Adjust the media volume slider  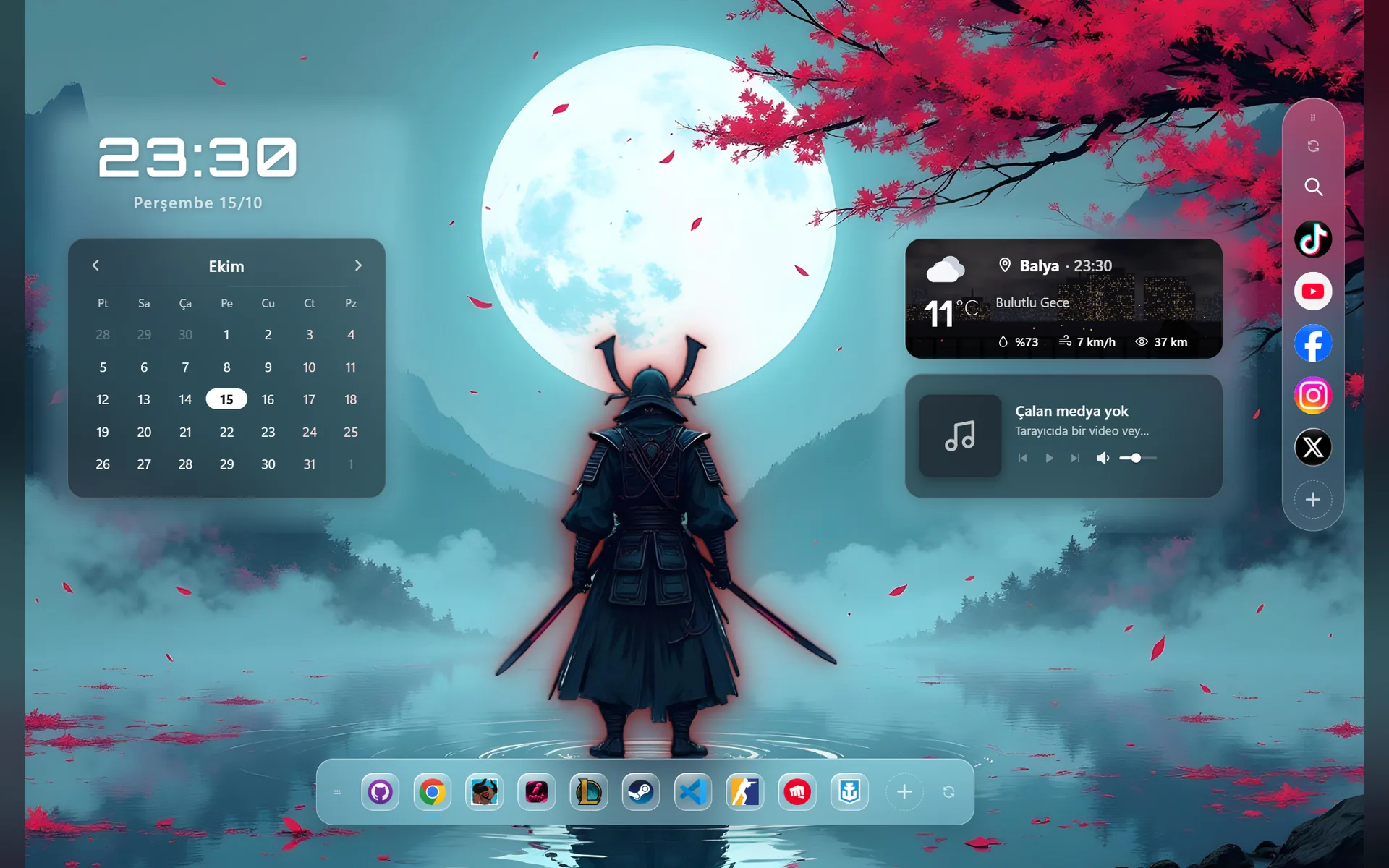(1138, 458)
